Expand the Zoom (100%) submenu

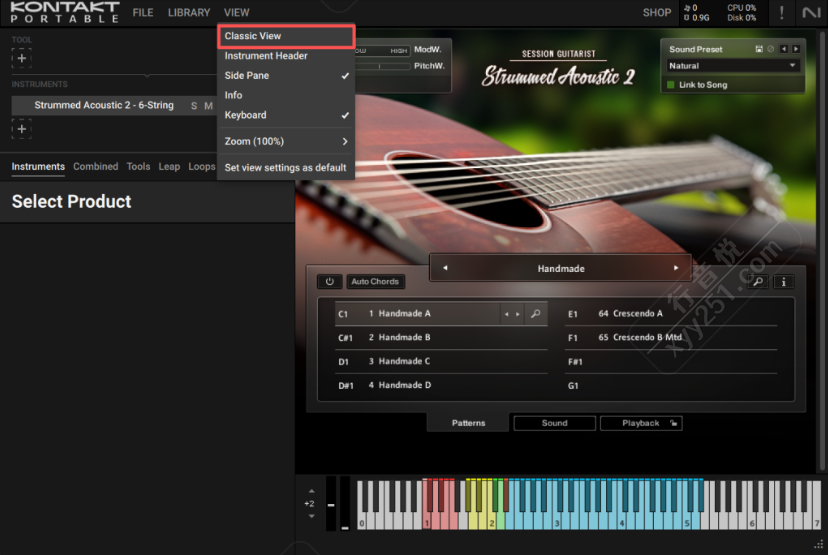click(286, 141)
